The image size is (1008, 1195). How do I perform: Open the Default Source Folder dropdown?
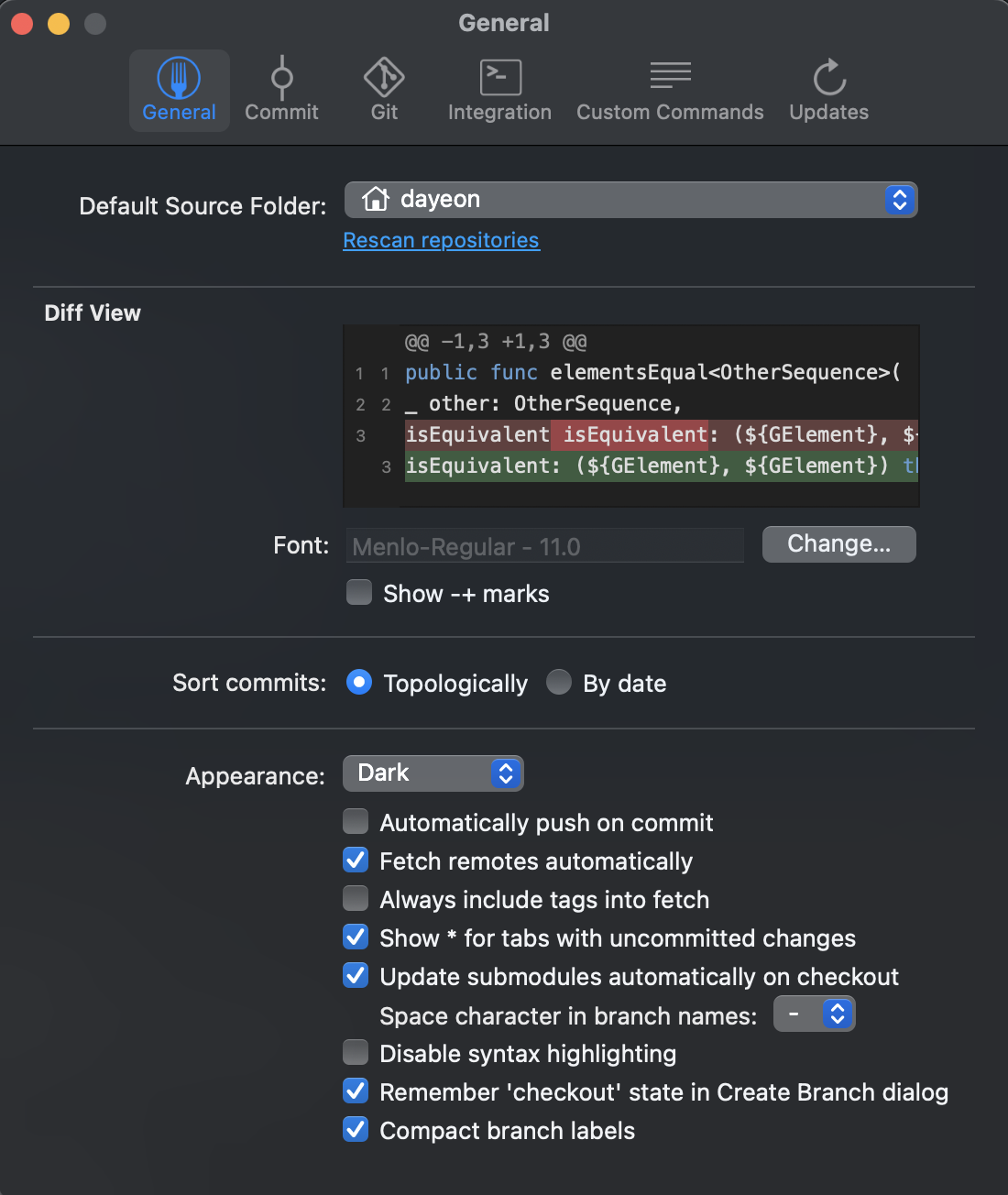[630, 199]
